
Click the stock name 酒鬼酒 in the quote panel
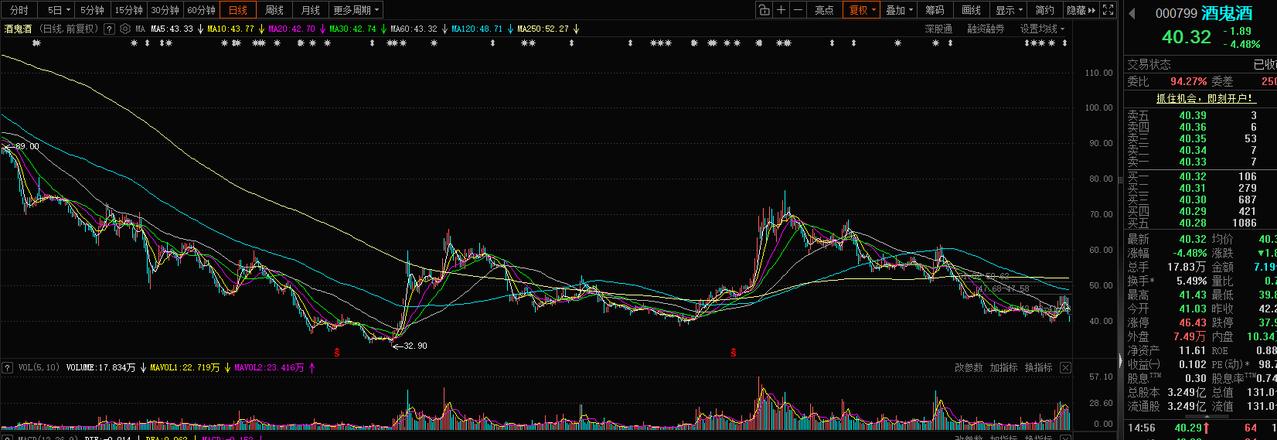click(x=1228, y=13)
